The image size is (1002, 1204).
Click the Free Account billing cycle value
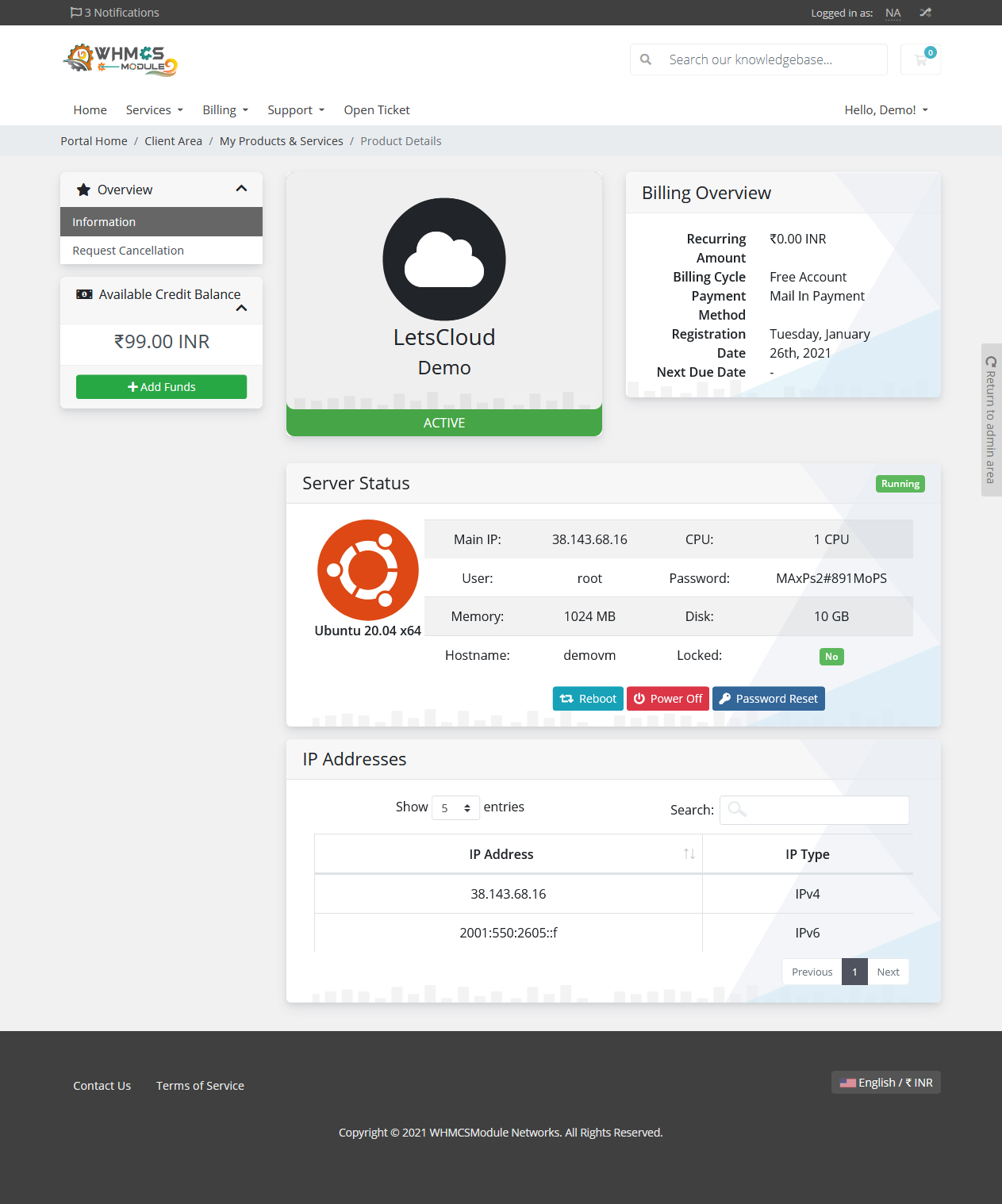coord(808,277)
